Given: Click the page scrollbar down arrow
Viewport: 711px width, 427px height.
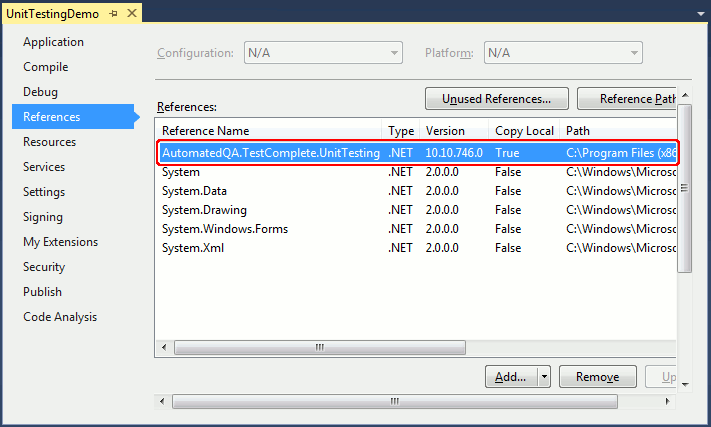Looking at the screenshot, I should pos(685,385).
